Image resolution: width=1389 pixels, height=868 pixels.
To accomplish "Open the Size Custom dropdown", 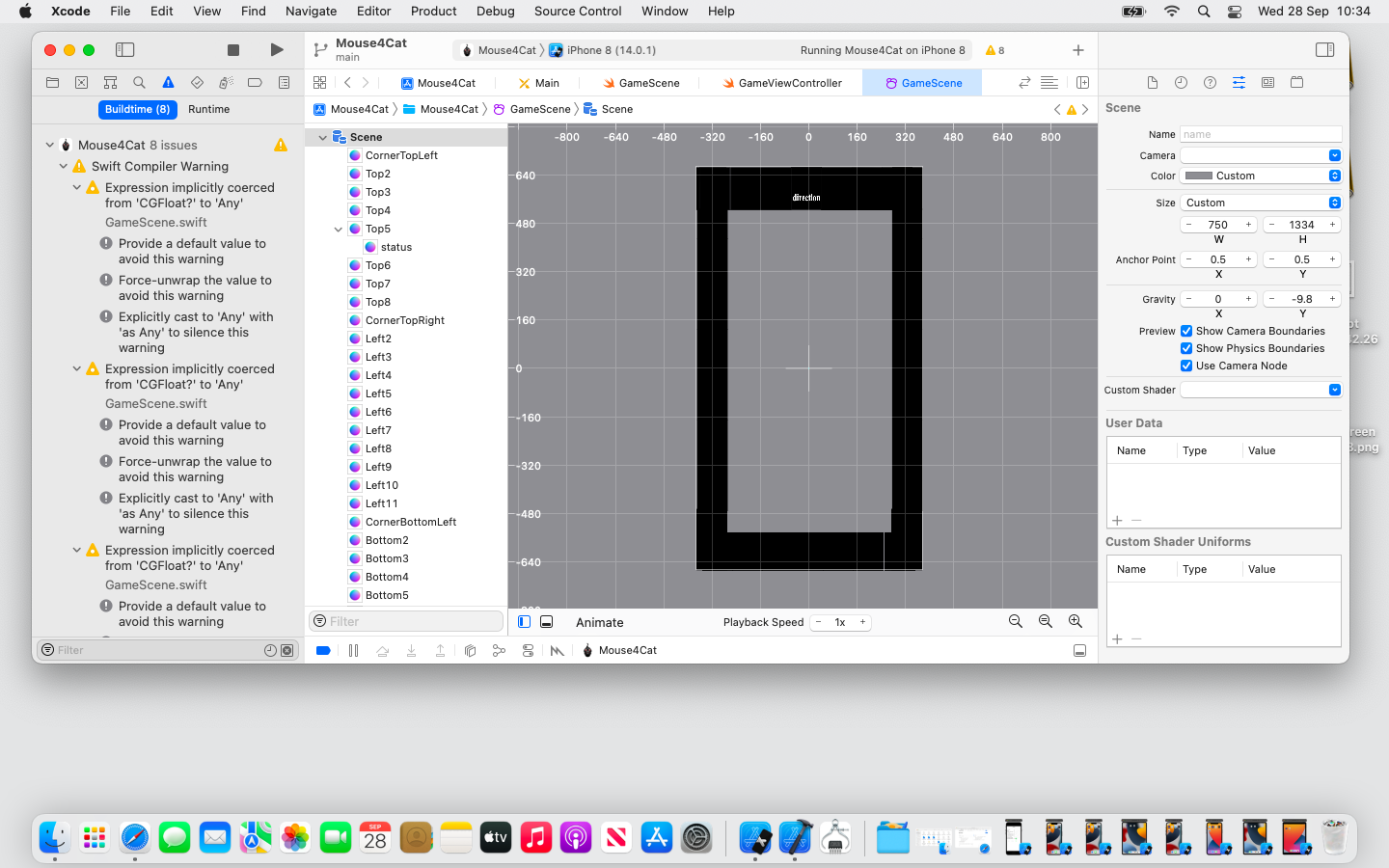I will coord(1261,203).
